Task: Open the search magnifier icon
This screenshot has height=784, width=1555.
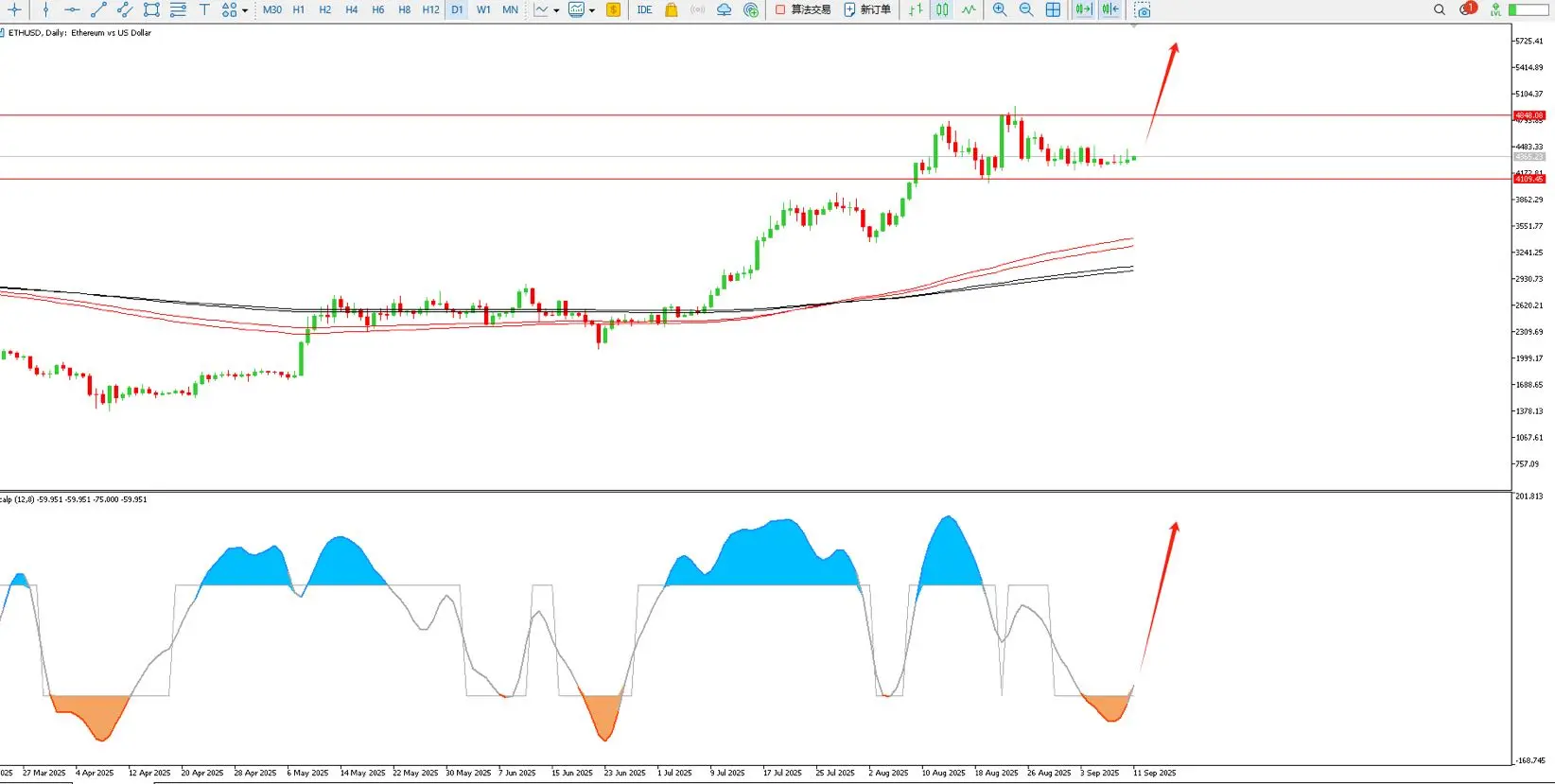Action: click(1440, 9)
